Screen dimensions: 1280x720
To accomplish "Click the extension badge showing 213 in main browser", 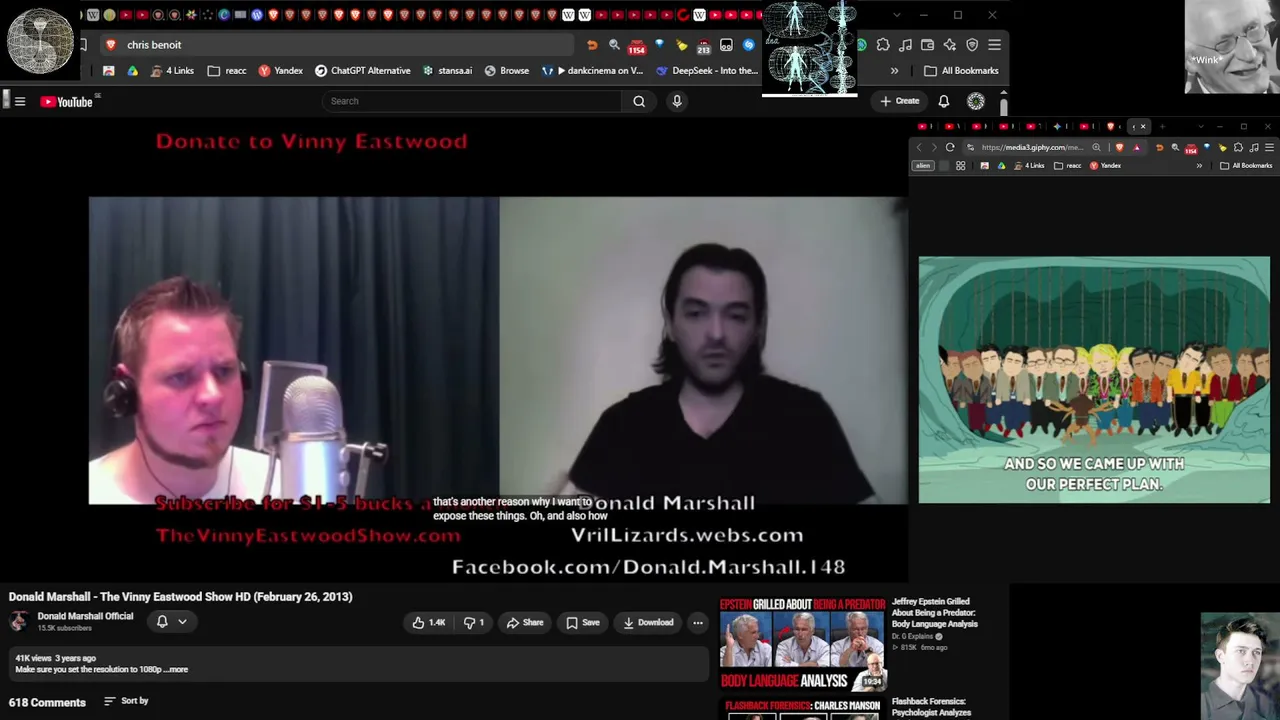I will click(x=704, y=46).
